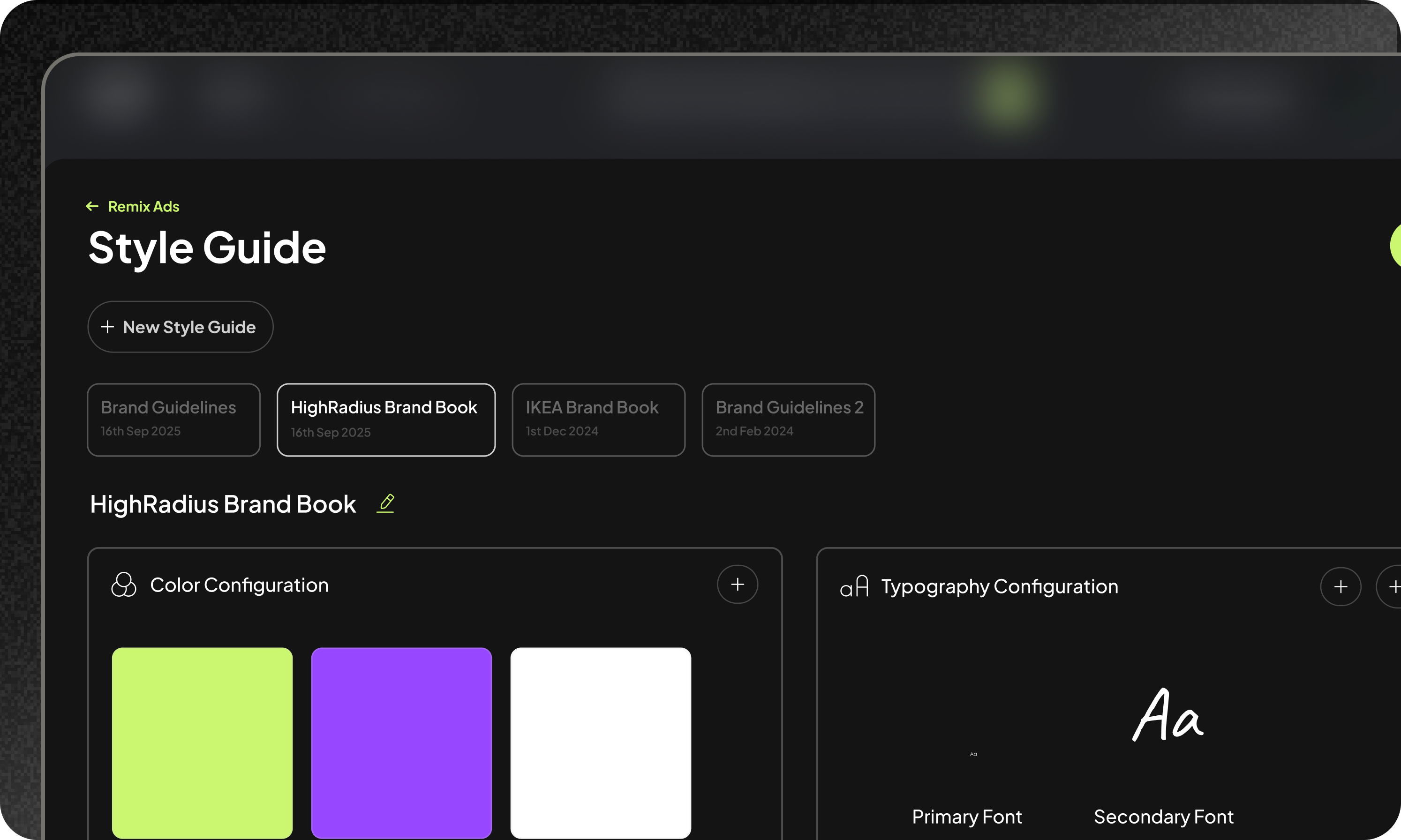Add a color using the Color Configuration plus
1401x840 pixels.
pyautogui.click(x=738, y=584)
